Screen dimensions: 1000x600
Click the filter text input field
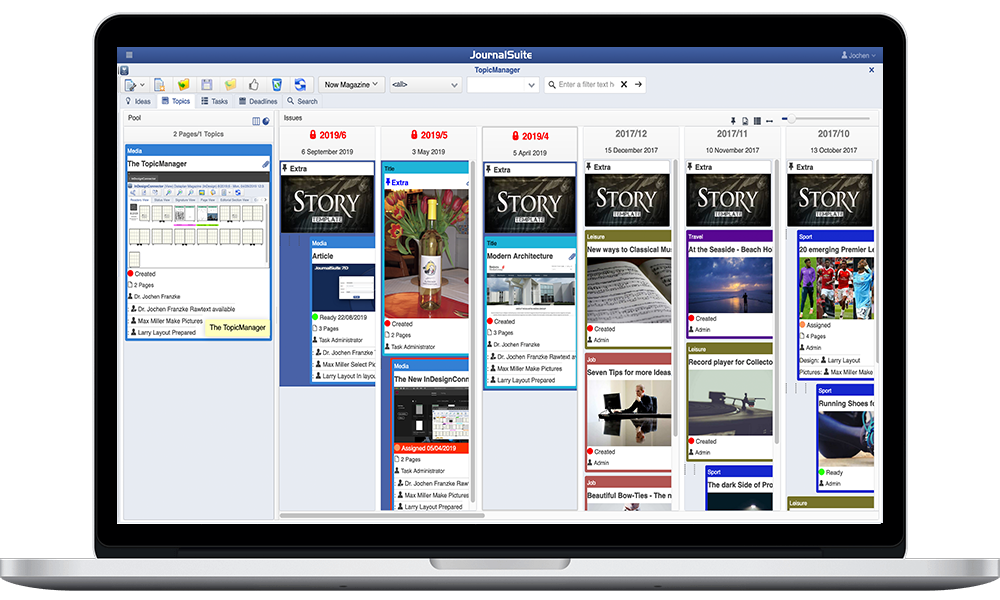click(x=584, y=85)
